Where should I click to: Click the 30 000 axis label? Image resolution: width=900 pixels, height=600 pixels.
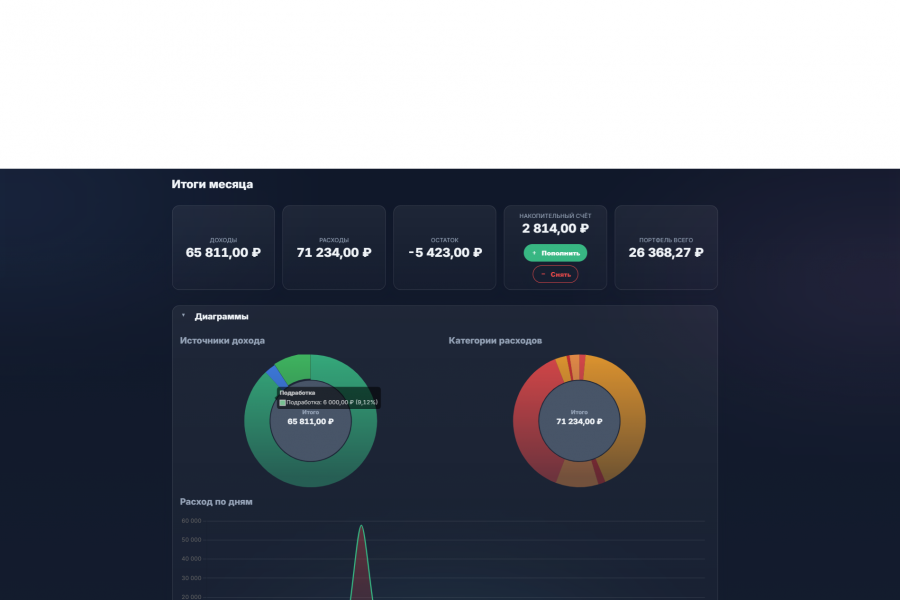pos(191,578)
